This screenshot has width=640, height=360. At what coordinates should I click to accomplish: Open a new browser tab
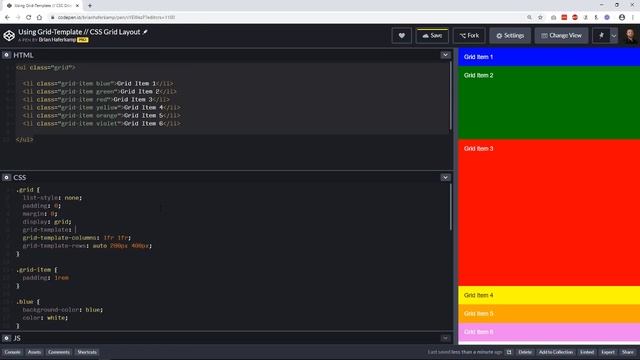[90, 6]
